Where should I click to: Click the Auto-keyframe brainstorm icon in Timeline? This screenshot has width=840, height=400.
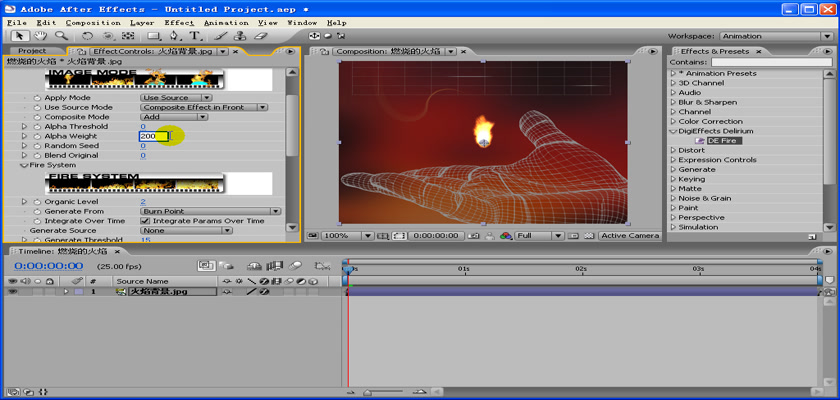[322, 266]
